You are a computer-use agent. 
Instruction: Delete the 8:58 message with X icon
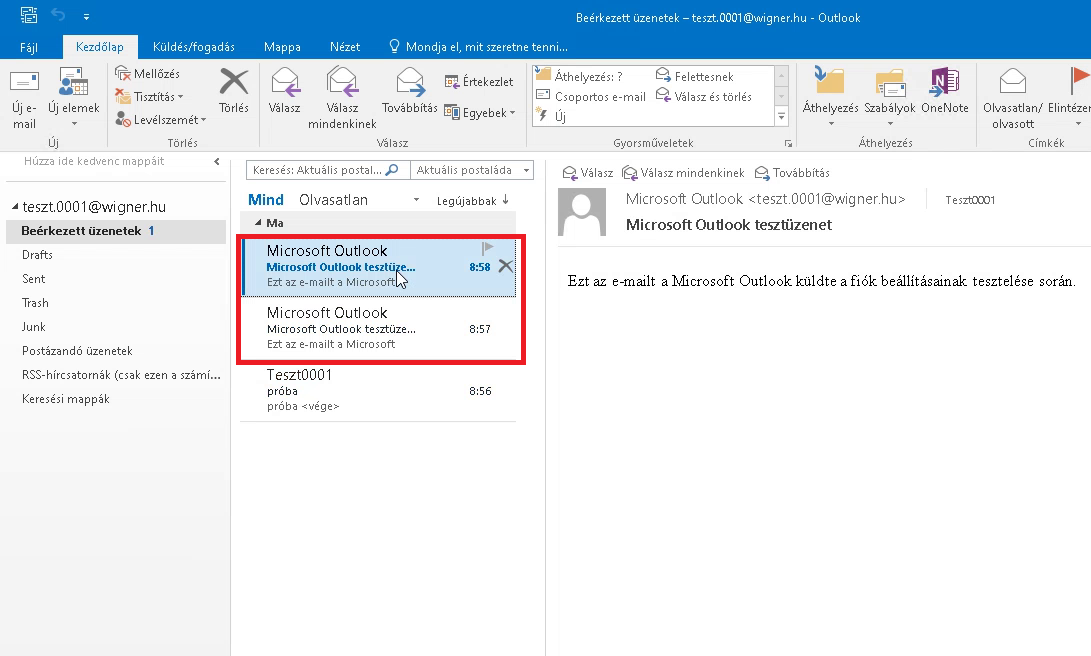506,266
